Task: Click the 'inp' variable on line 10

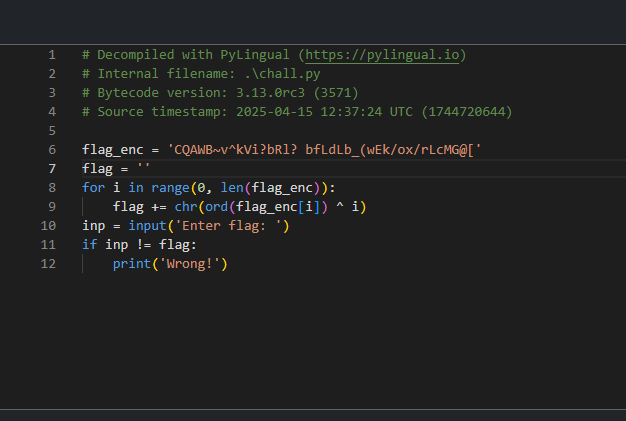Action: tap(93, 226)
